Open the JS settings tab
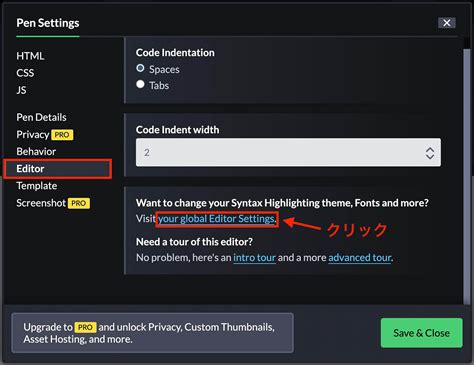The height and width of the screenshot is (365, 474). 21,90
